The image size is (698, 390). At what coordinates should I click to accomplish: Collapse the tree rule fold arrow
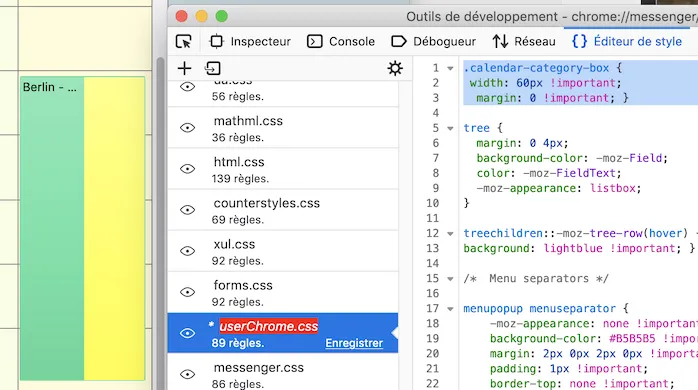pos(450,128)
